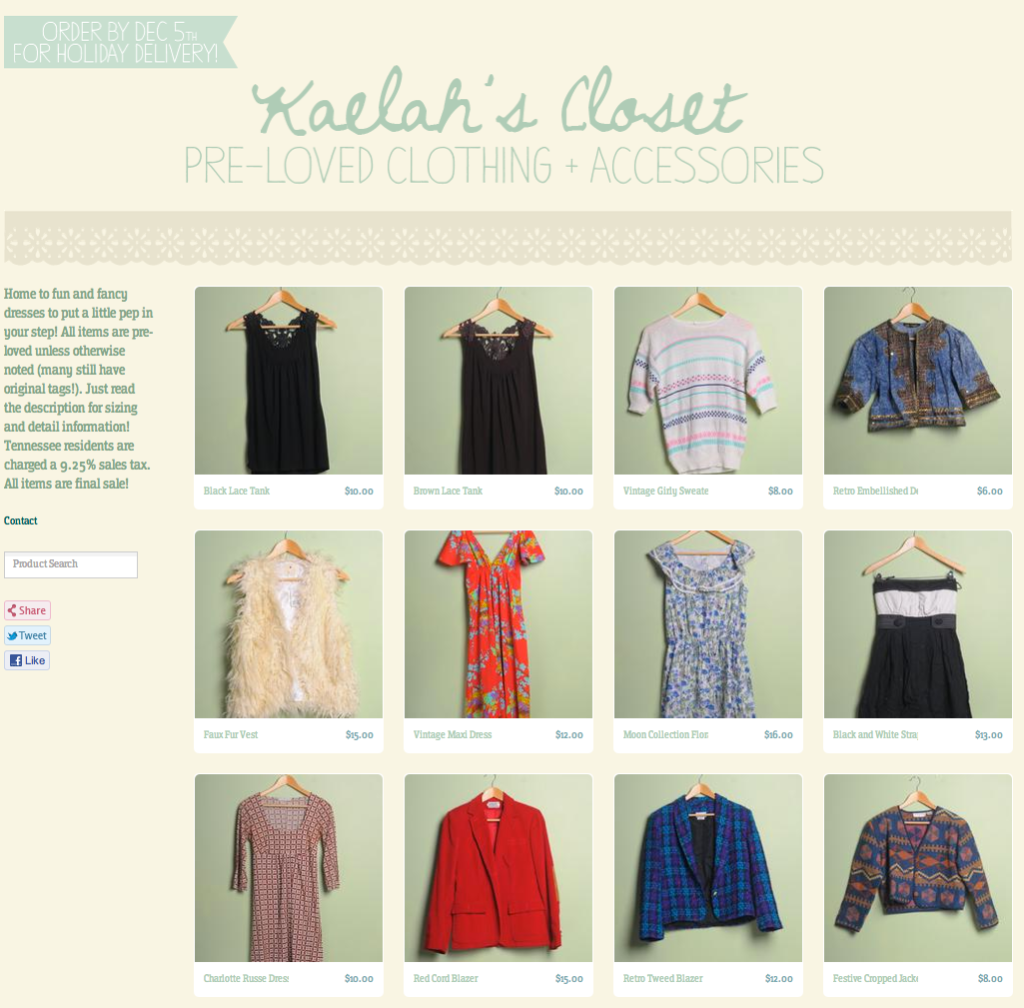Open the Moon Collection floral dress image
The height and width of the screenshot is (1008, 1024).
pyautogui.click(x=708, y=624)
